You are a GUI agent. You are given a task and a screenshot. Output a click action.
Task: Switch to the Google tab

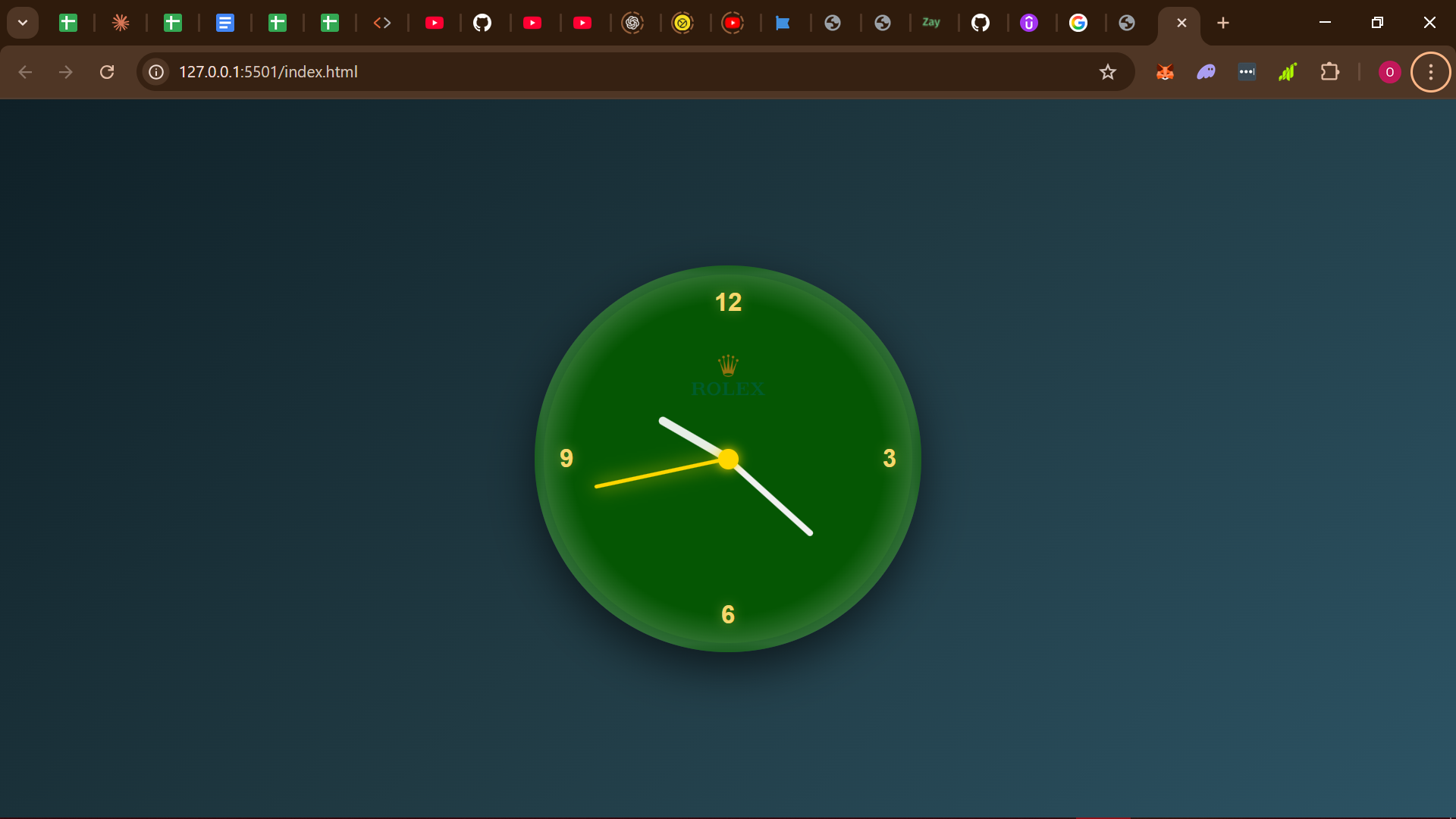(1078, 23)
